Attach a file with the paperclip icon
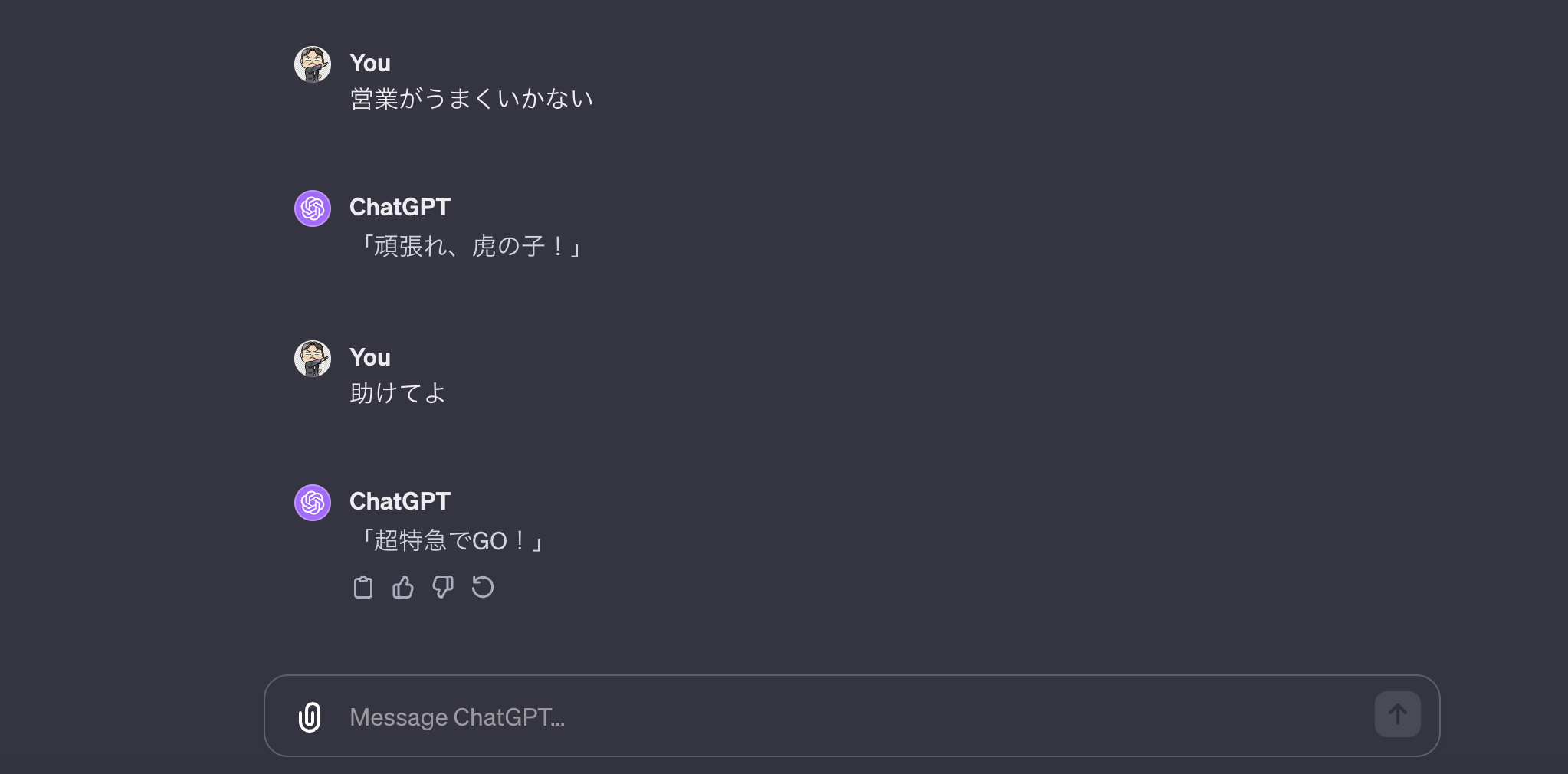This screenshot has height=774, width=1568. pyautogui.click(x=310, y=717)
